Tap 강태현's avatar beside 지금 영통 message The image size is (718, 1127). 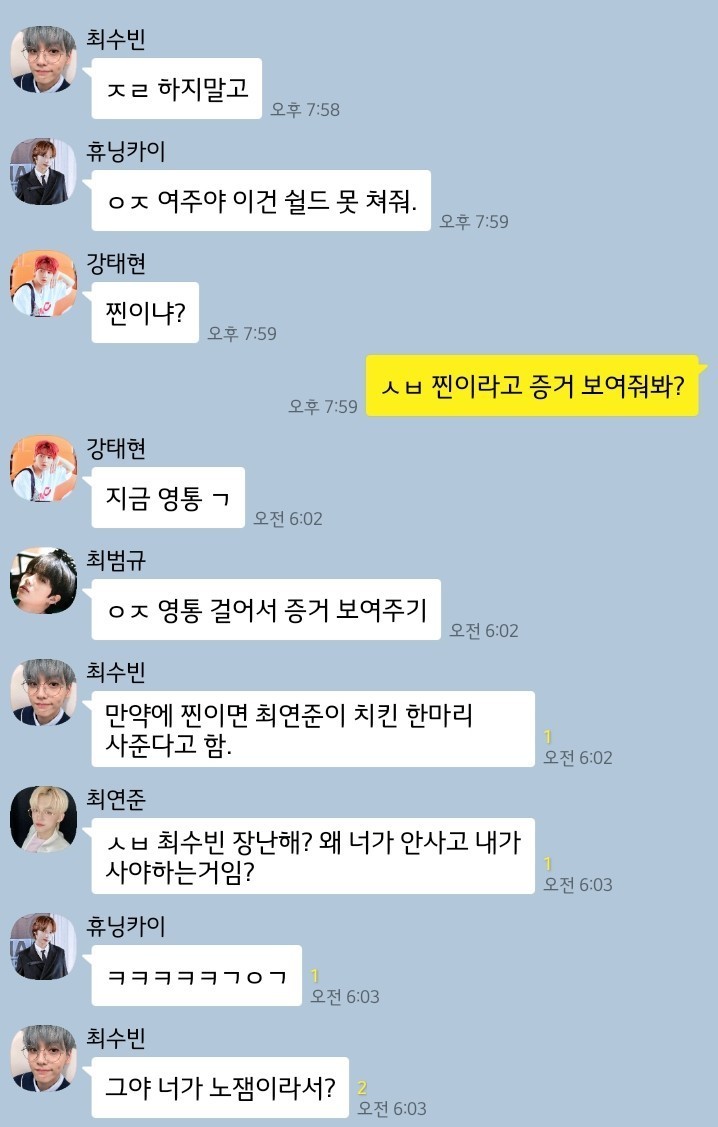point(43,468)
